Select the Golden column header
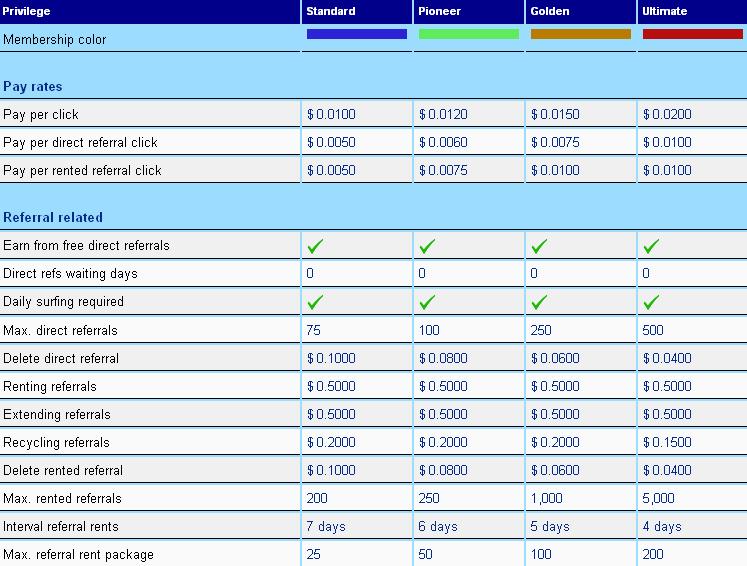 tap(550, 11)
